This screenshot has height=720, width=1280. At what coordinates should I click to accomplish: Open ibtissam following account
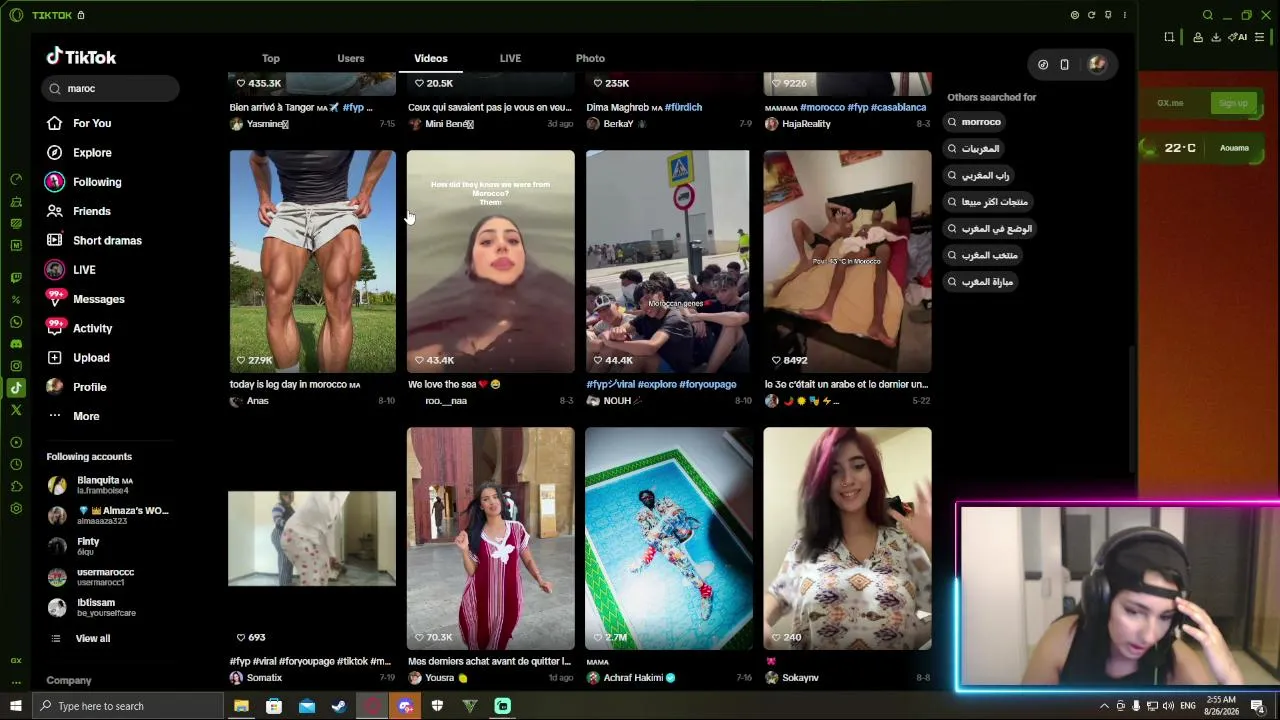coord(91,608)
